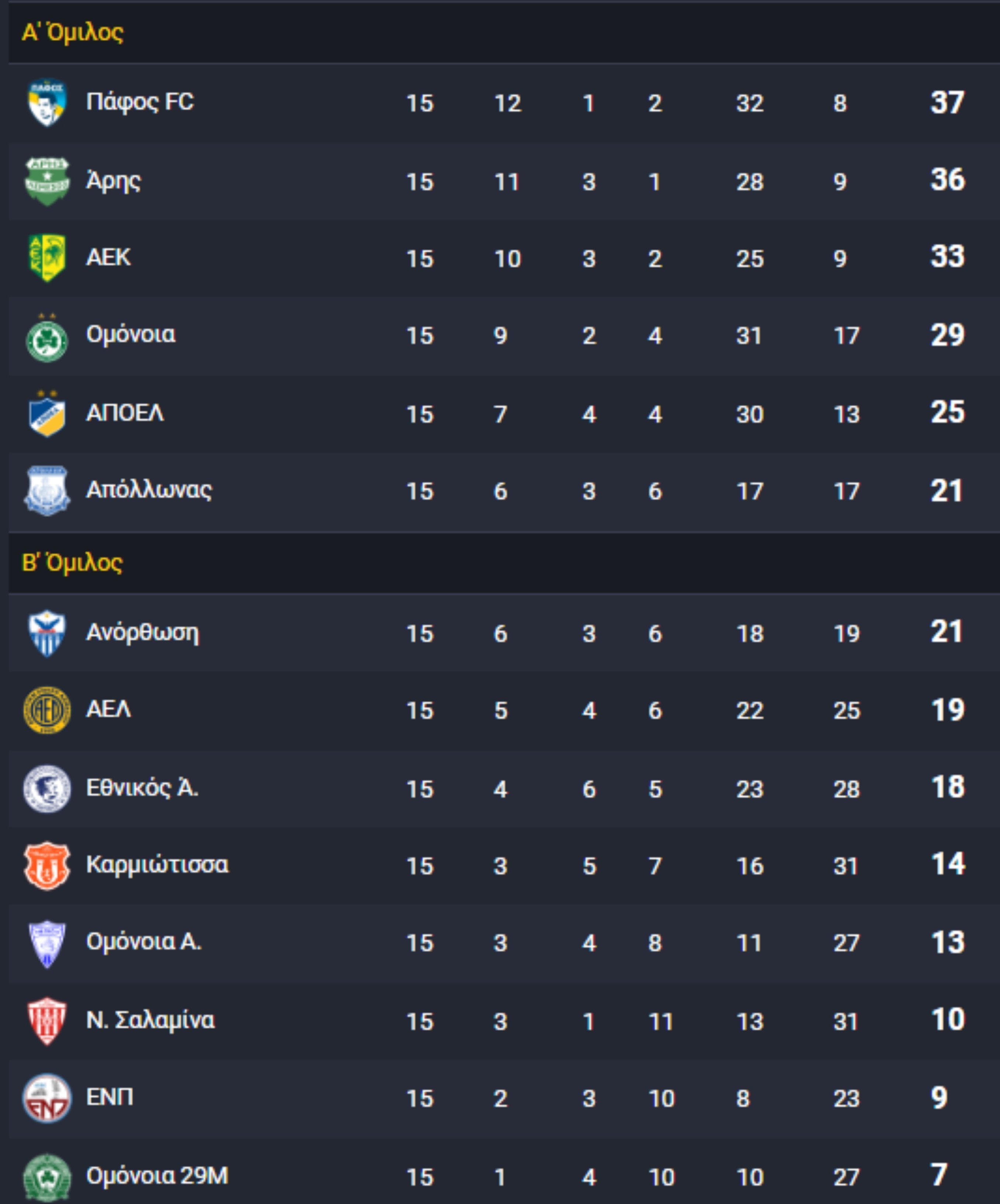Image resolution: width=1000 pixels, height=1204 pixels.
Task: Click the Ομόνοια 29Μ green badge
Action: tap(47, 1177)
